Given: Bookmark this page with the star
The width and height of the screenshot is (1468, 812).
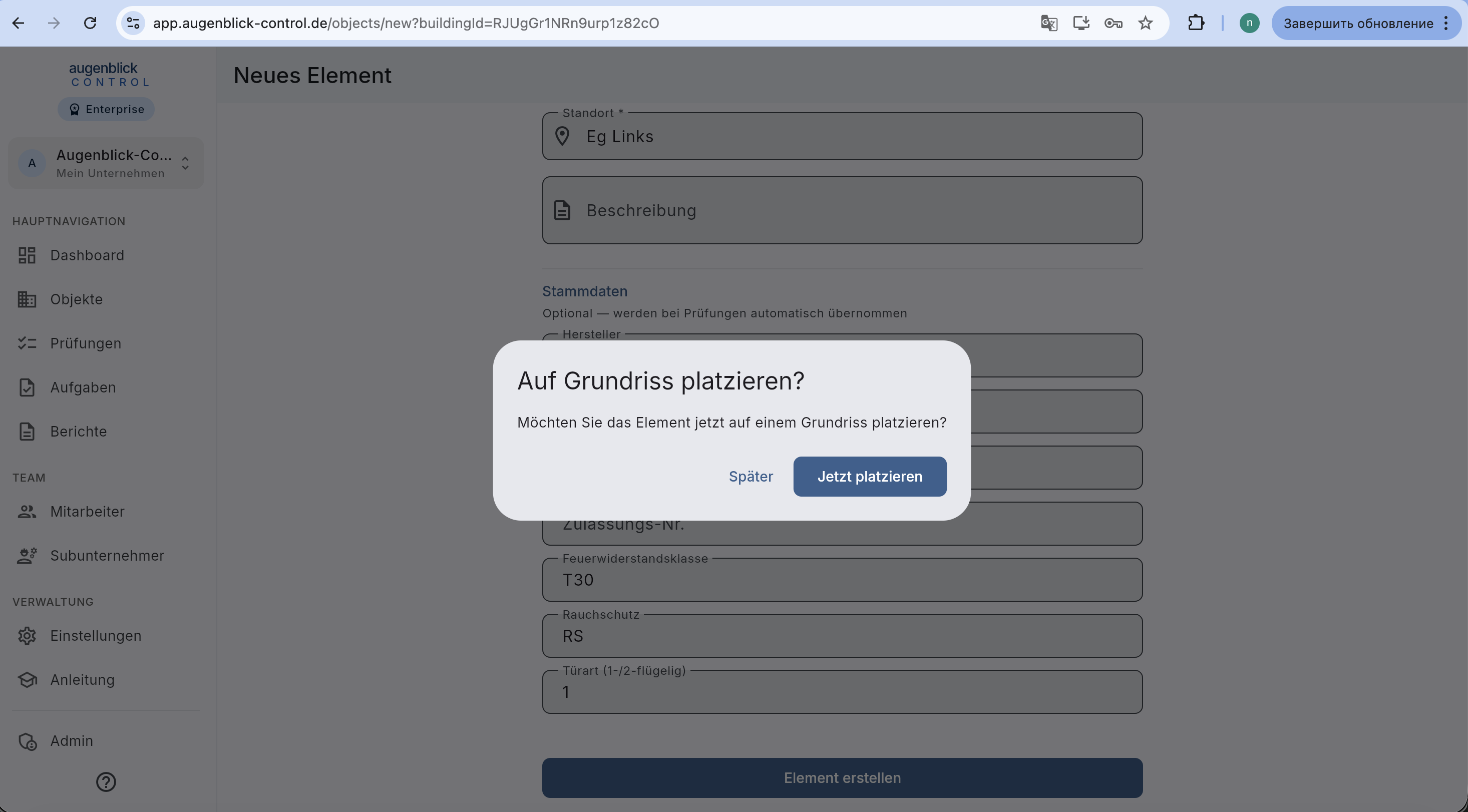Looking at the screenshot, I should tap(1146, 23).
